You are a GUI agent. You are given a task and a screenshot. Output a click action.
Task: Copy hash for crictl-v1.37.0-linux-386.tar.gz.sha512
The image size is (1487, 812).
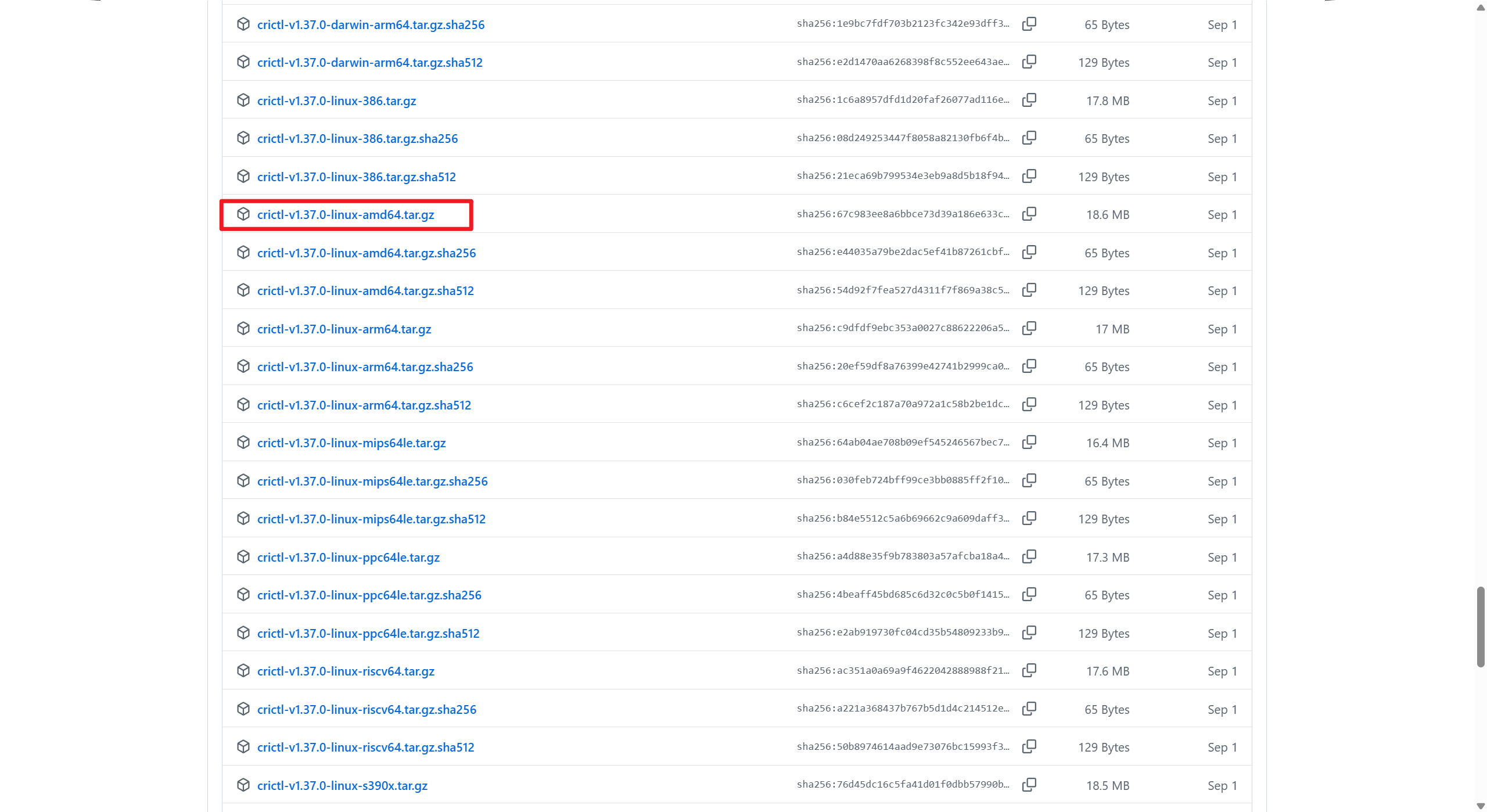tap(1029, 177)
